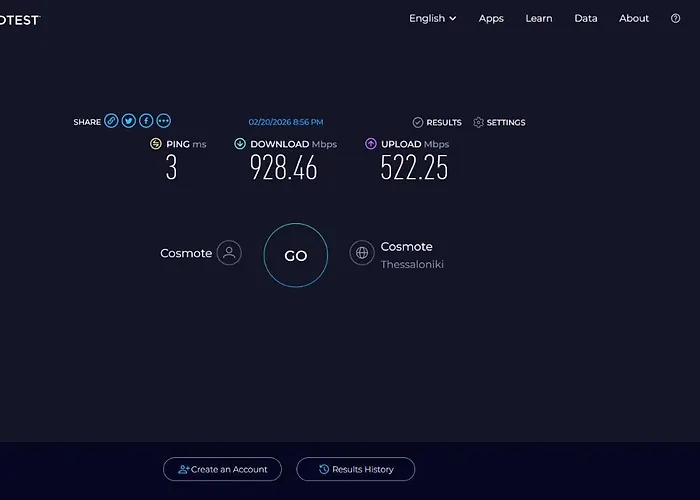Copy the result link via share icon
Image resolution: width=700 pixels, height=500 pixels.
(111, 121)
